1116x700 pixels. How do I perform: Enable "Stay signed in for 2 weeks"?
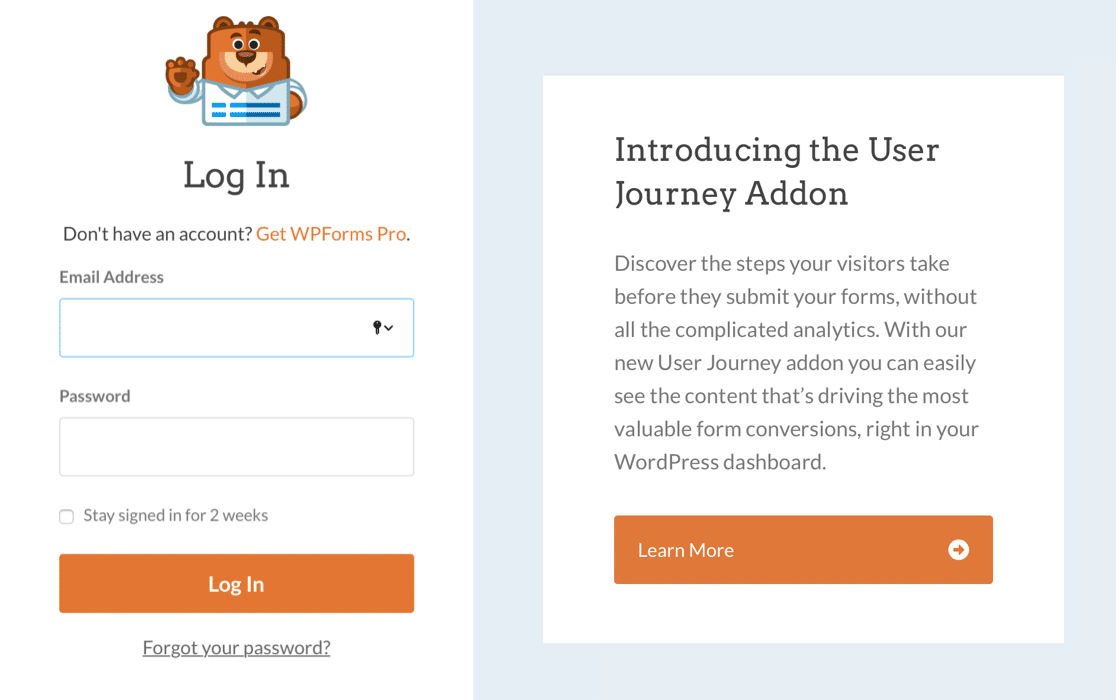click(66, 516)
